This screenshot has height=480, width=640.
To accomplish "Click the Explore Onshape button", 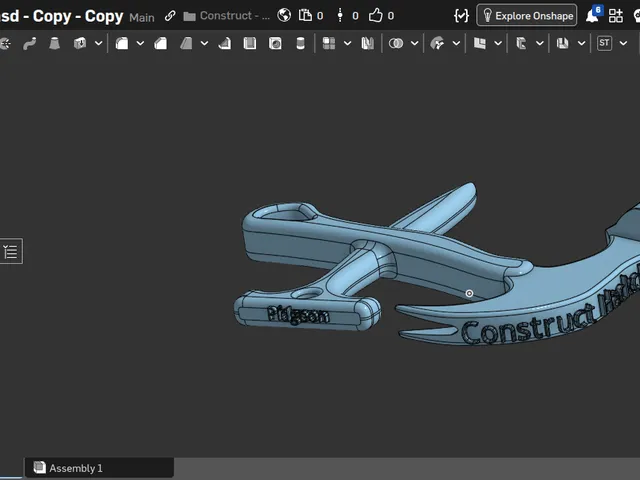I will [527, 16].
